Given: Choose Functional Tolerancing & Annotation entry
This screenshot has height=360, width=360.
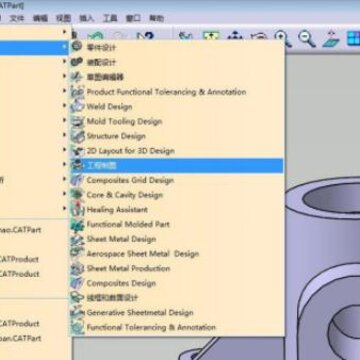Looking at the screenshot, I should coord(151,327).
